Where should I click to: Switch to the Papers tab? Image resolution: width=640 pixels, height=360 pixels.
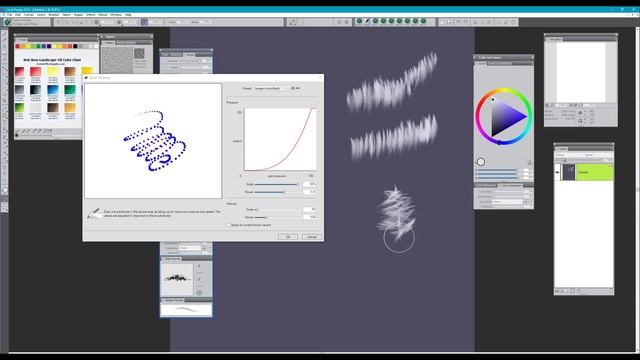point(110,42)
